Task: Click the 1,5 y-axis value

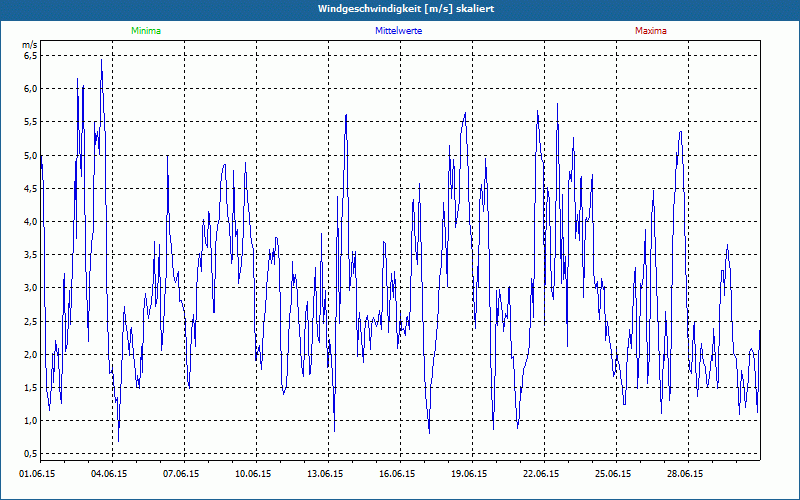Action: click(x=31, y=388)
